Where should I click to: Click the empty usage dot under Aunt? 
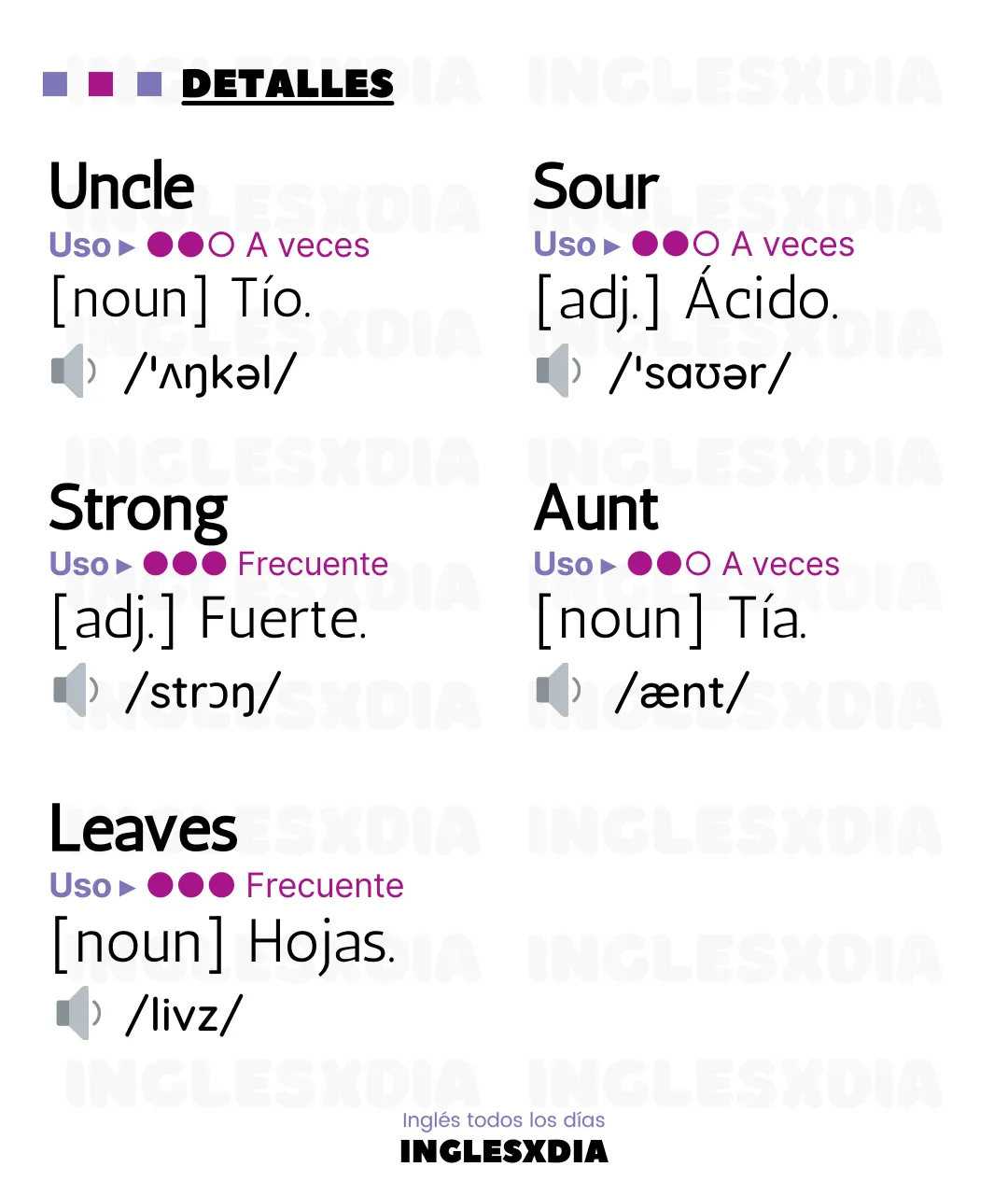pos(698,564)
